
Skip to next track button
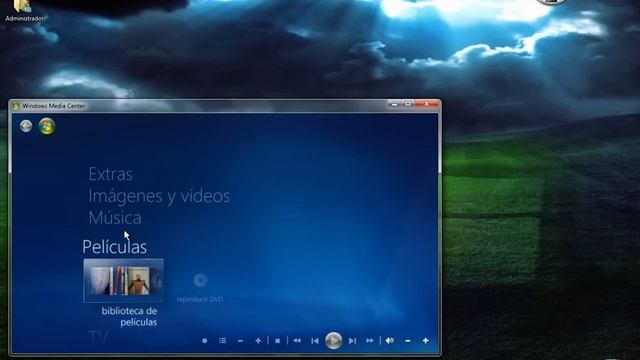352,340
